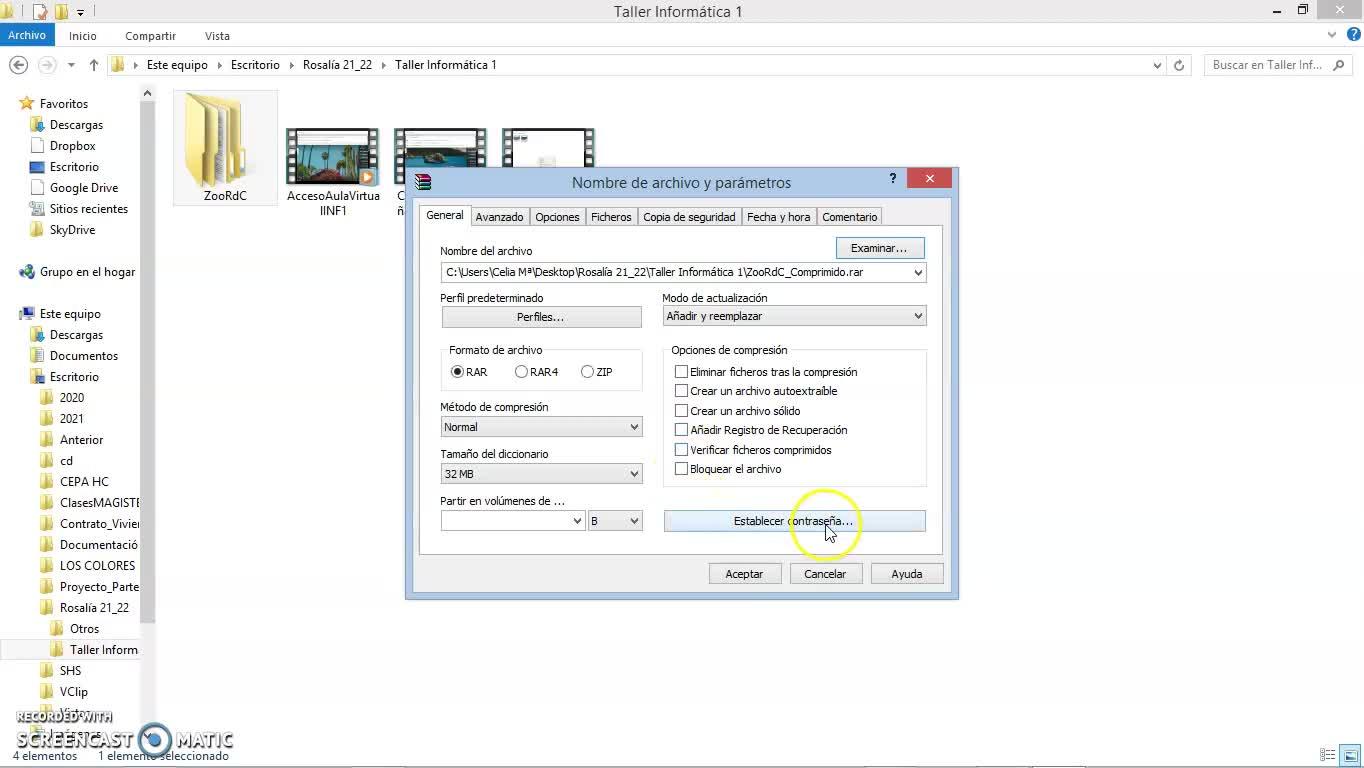This screenshot has height=768, width=1364.
Task: Select the AccesoAulaVirtualINF1 video file
Action: [x=333, y=172]
